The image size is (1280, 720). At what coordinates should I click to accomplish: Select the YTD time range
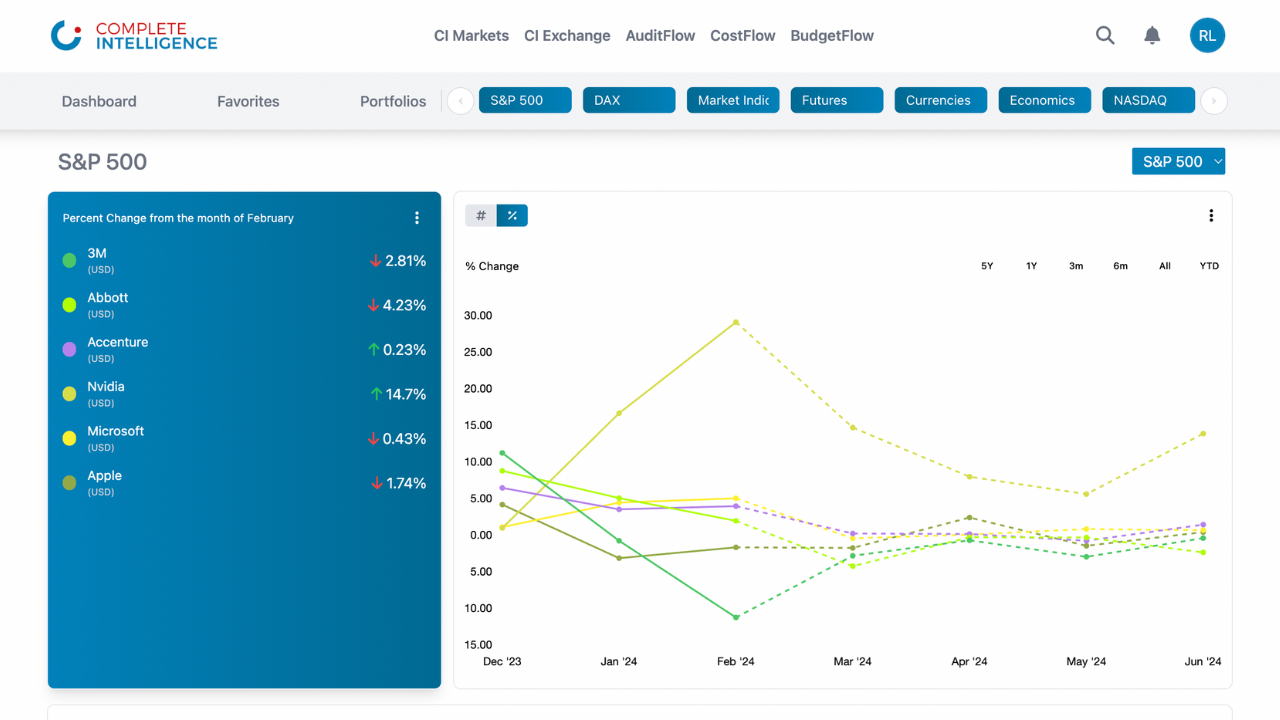[1209, 266]
